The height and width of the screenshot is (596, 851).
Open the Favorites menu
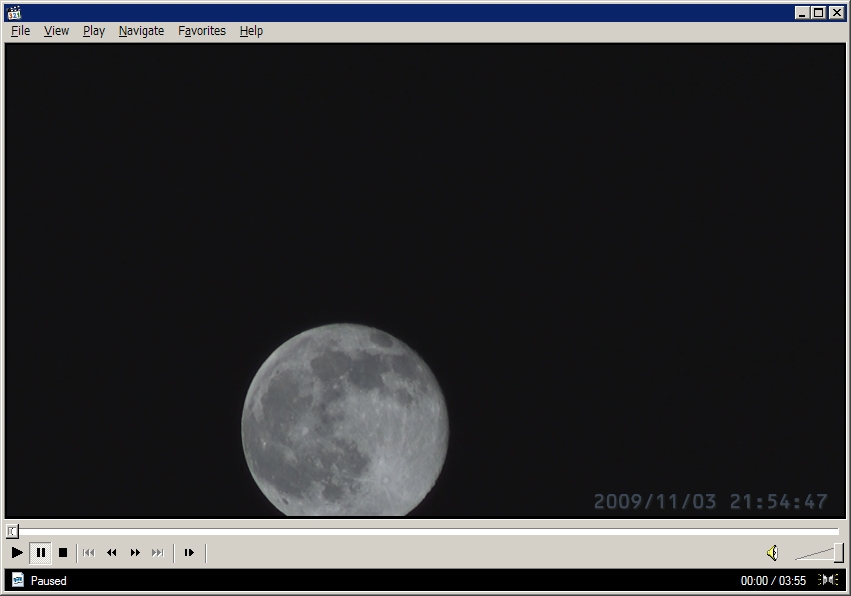(x=202, y=31)
